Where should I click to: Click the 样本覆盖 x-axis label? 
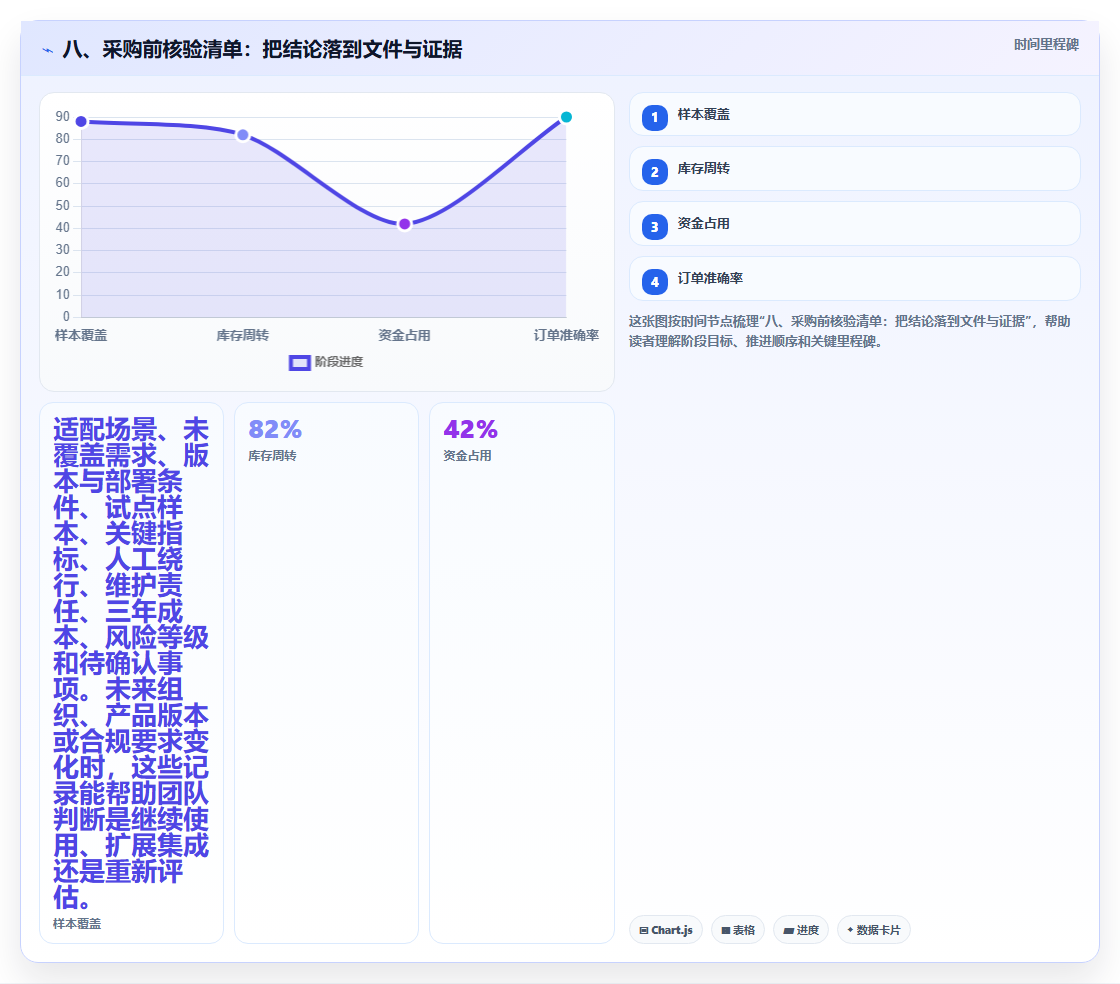point(81,335)
